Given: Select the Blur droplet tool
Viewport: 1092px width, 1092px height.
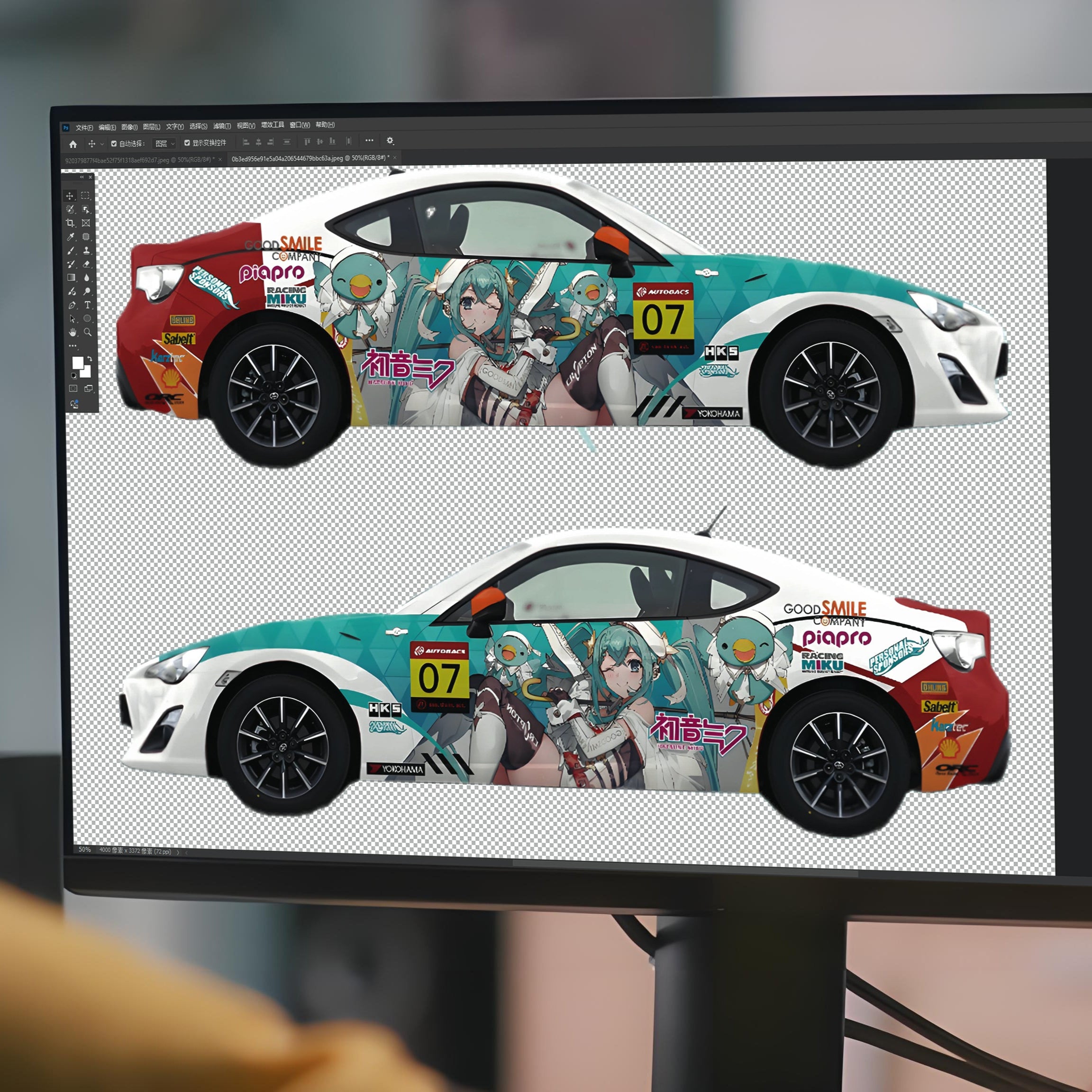Looking at the screenshot, I should click(x=86, y=278).
